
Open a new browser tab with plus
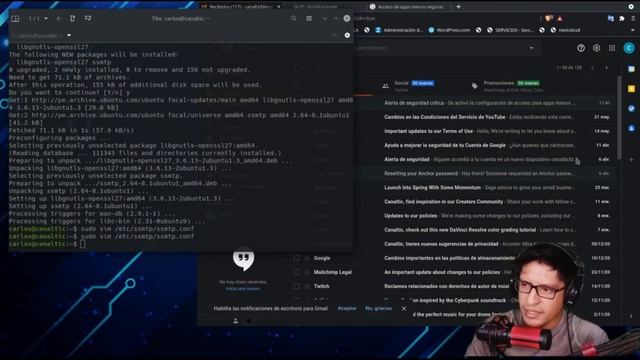click(x=458, y=7)
